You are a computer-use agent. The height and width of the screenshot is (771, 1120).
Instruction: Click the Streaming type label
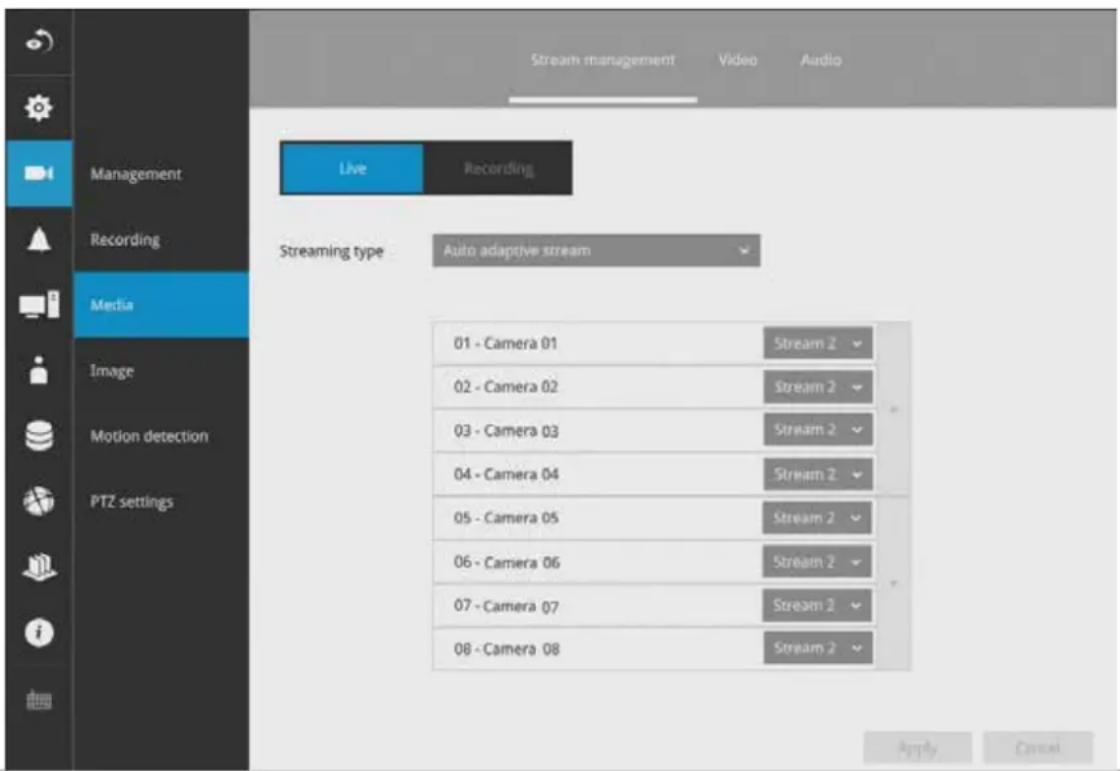(x=331, y=252)
